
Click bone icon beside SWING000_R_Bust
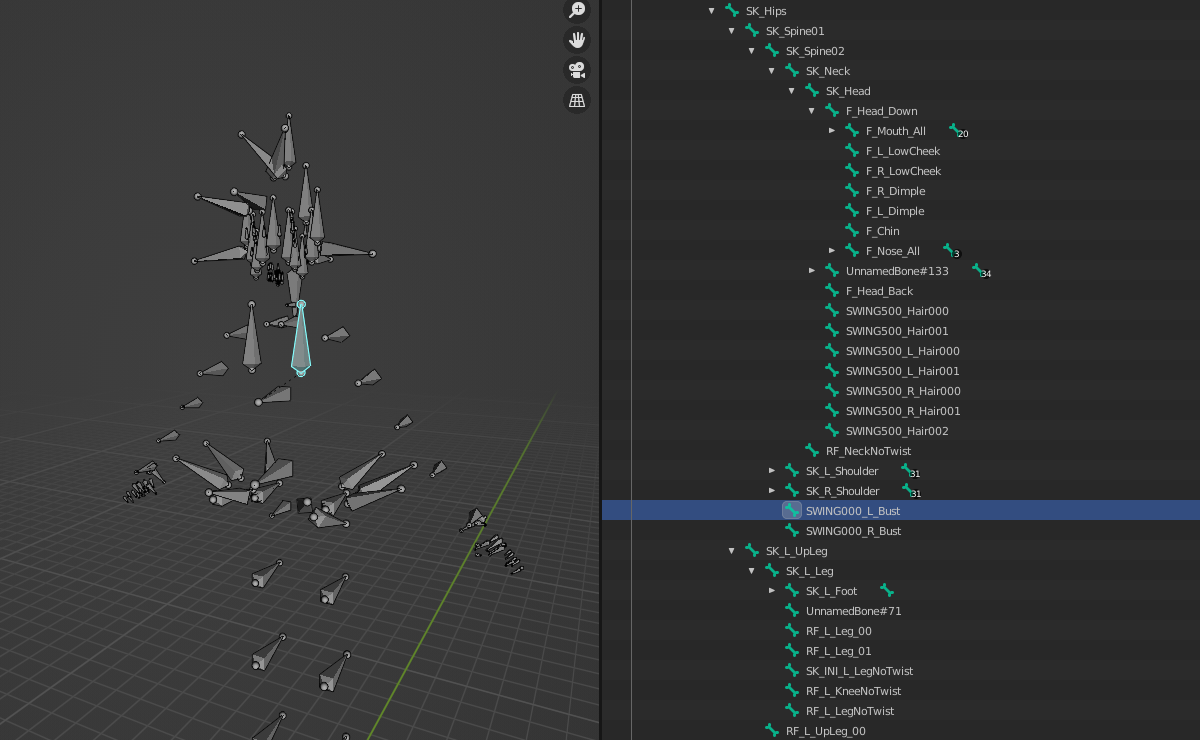tap(792, 530)
